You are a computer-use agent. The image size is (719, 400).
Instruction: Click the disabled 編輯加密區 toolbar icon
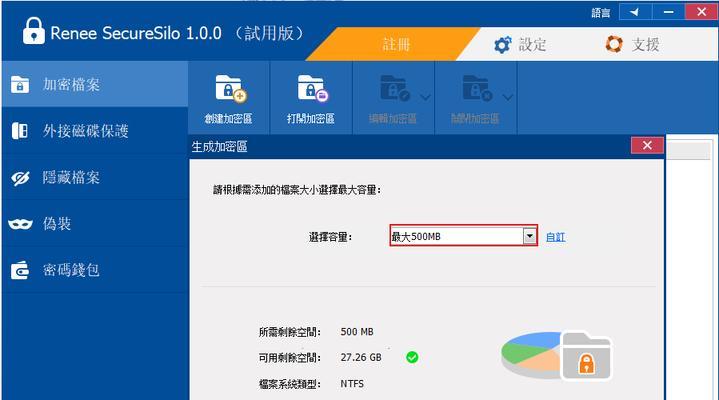coord(393,88)
